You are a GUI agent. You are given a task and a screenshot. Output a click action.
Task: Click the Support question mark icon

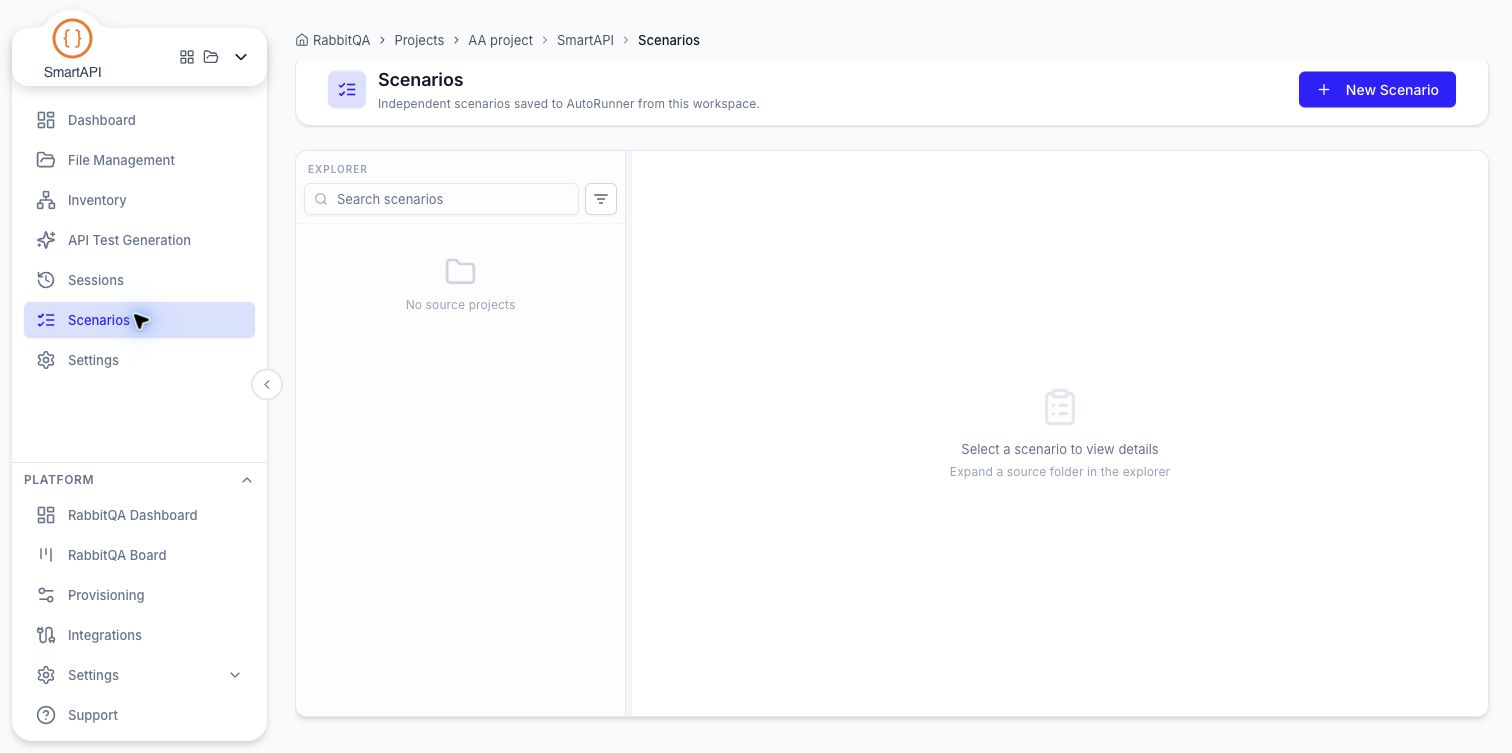(46, 715)
